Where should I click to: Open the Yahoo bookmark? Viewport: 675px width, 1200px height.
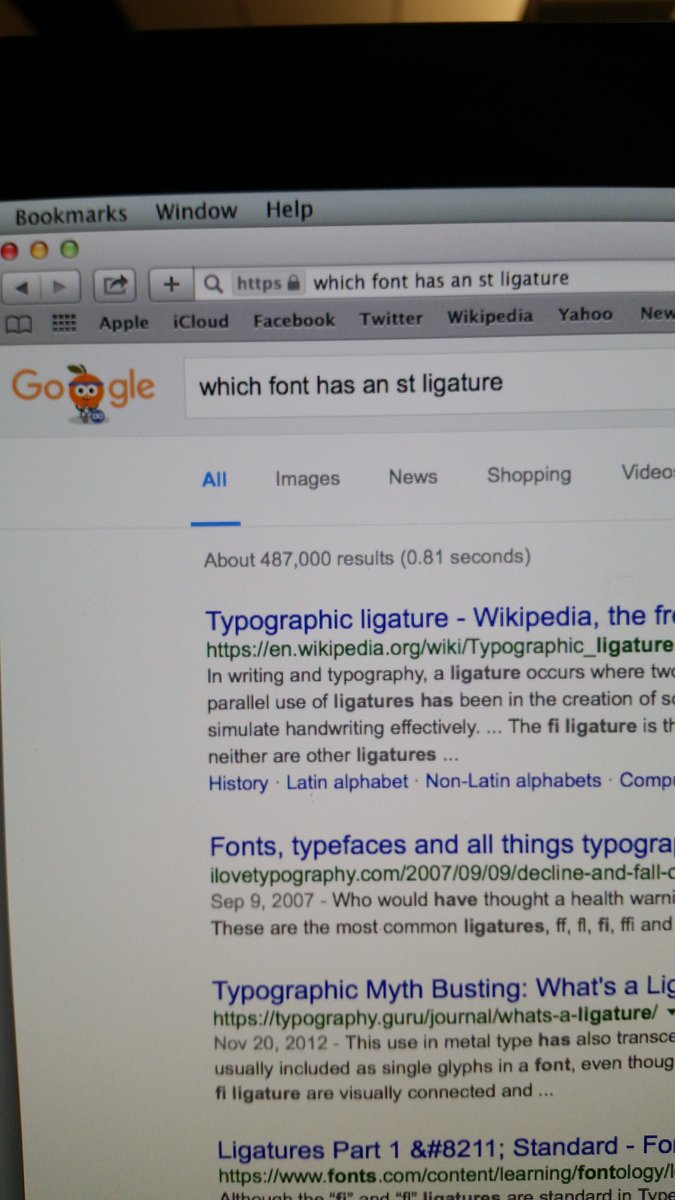(x=585, y=315)
